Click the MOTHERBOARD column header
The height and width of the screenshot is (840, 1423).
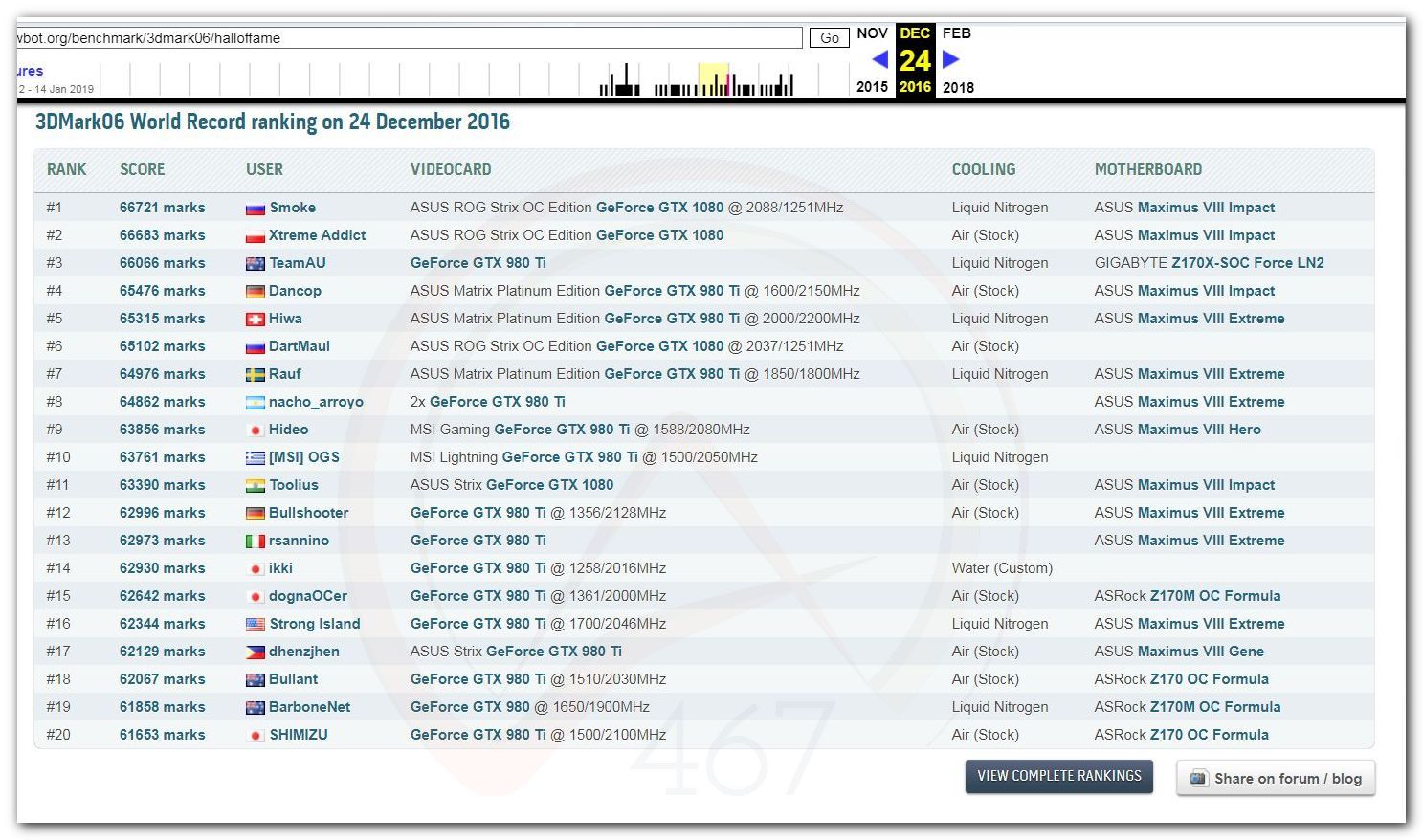[1148, 169]
